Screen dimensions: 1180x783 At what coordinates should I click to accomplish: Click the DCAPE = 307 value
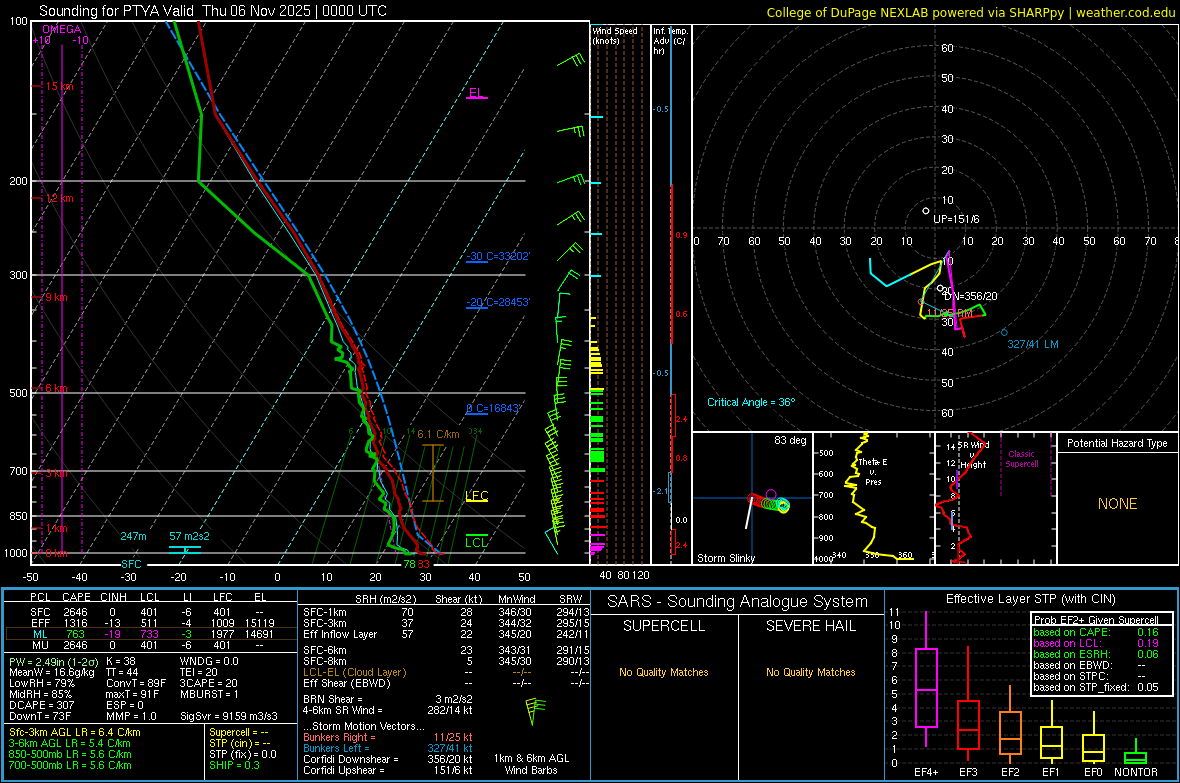tap(41, 705)
